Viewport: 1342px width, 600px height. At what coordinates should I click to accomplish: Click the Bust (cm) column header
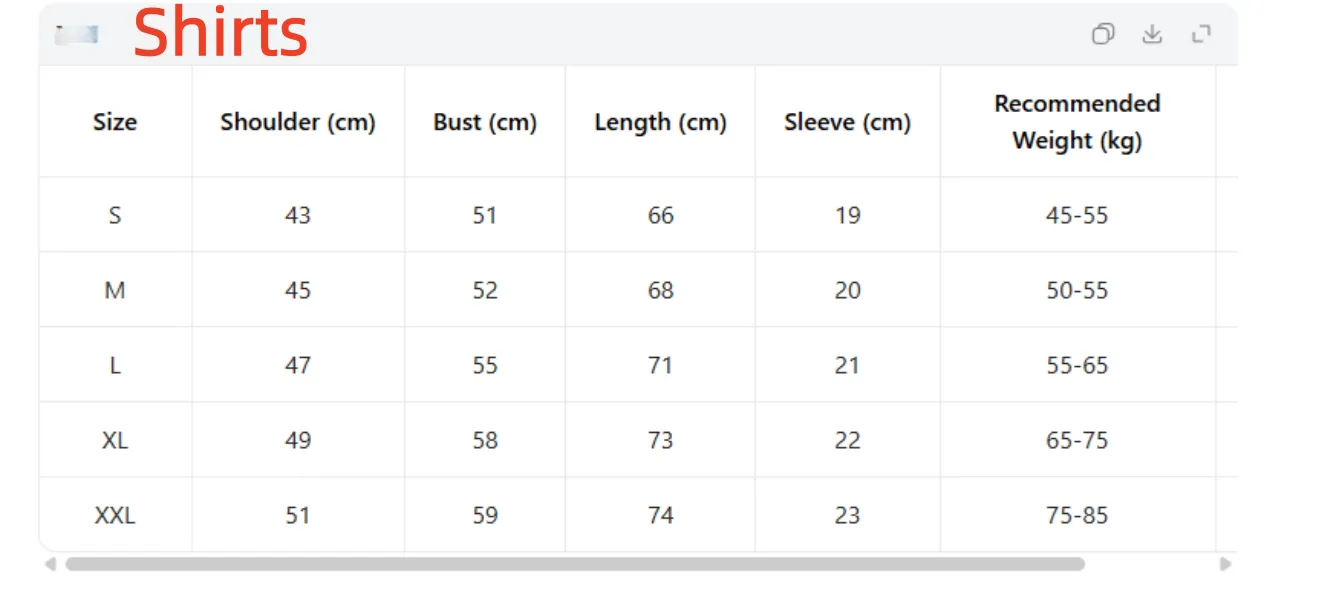coord(485,122)
